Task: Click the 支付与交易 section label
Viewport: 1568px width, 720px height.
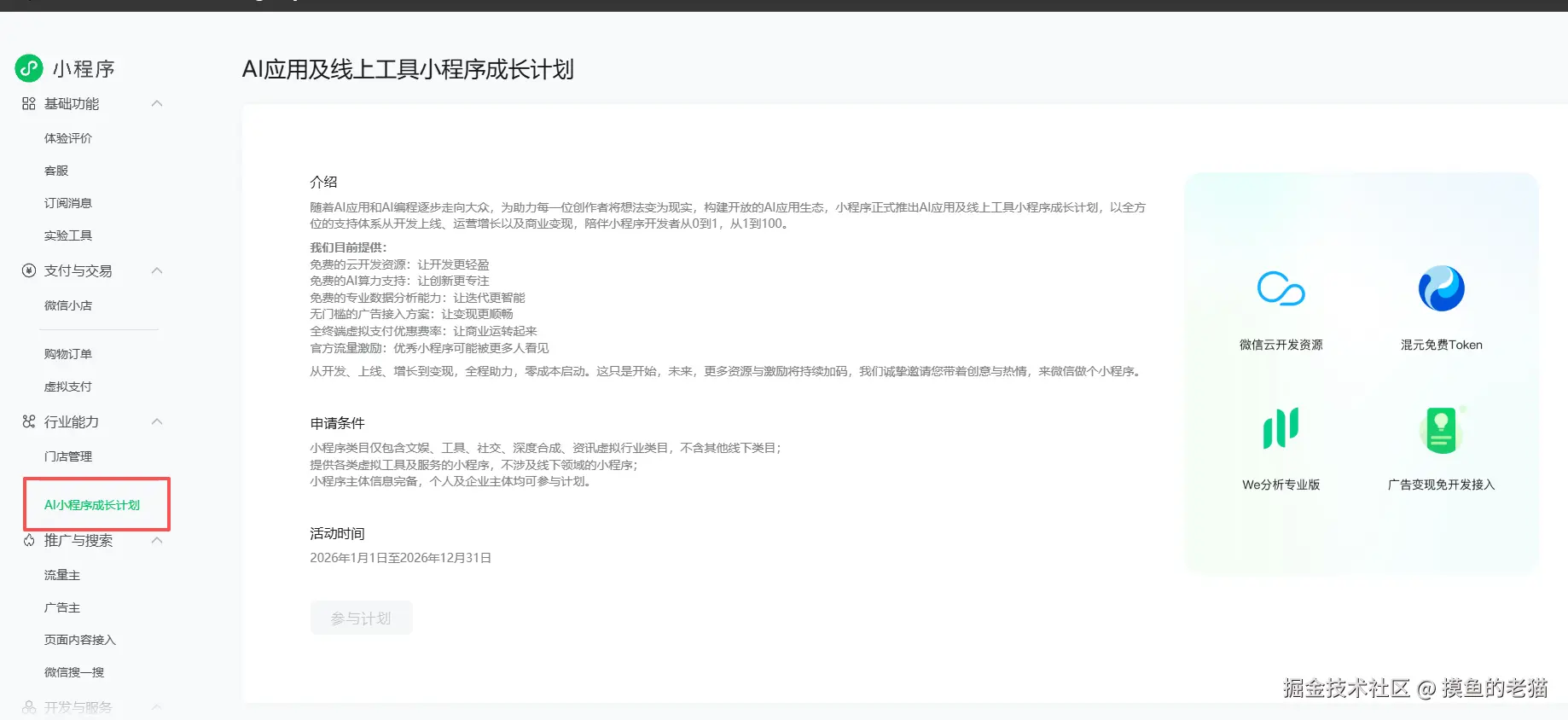Action: tap(78, 270)
